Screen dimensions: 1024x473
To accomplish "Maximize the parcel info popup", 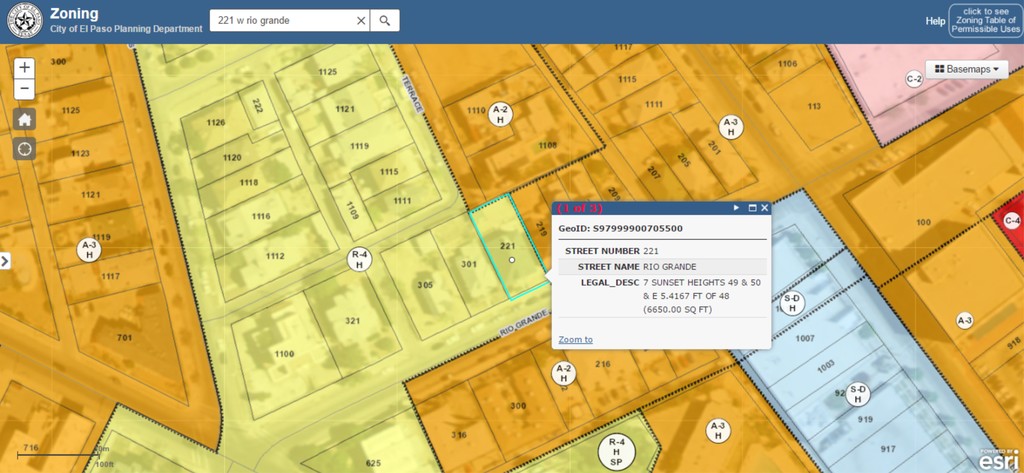I will [x=751, y=208].
